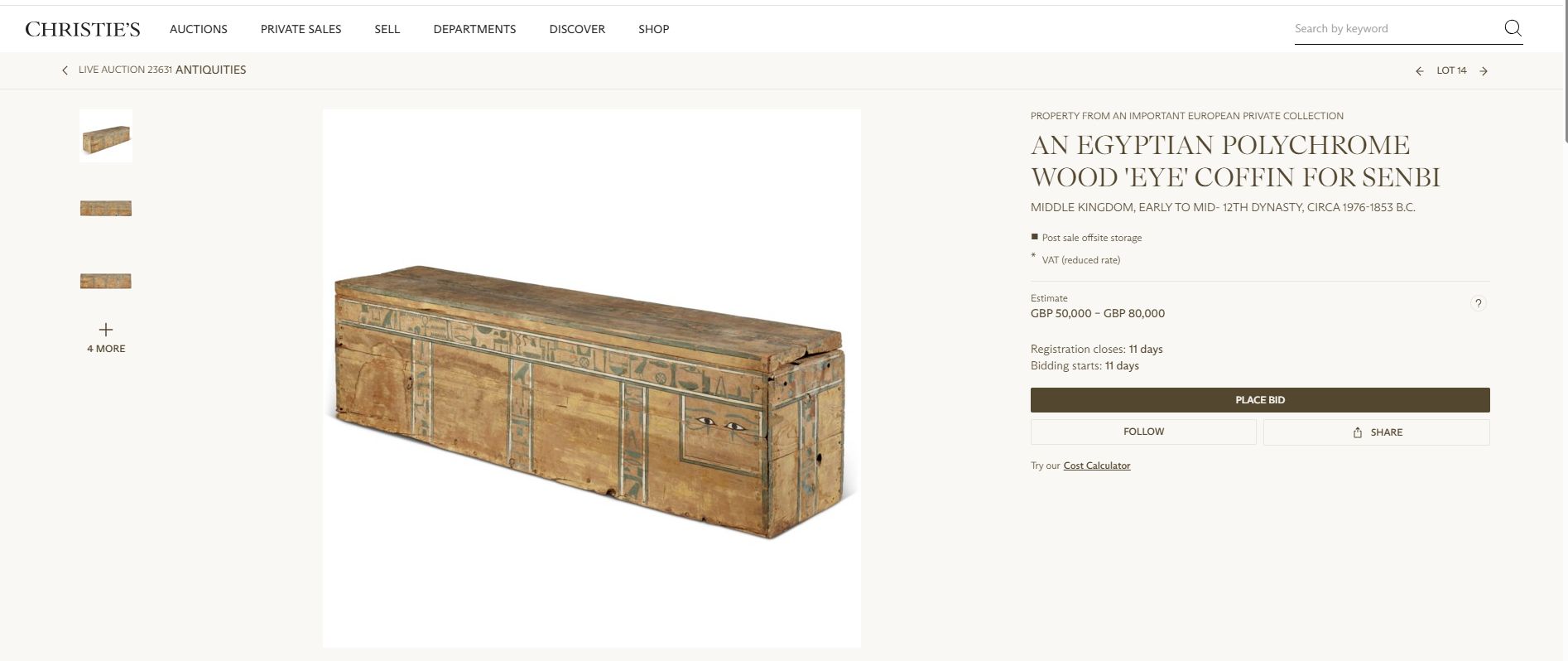Image resolution: width=1568 pixels, height=661 pixels.
Task: Click the Search by keyword field
Action: (x=1396, y=29)
